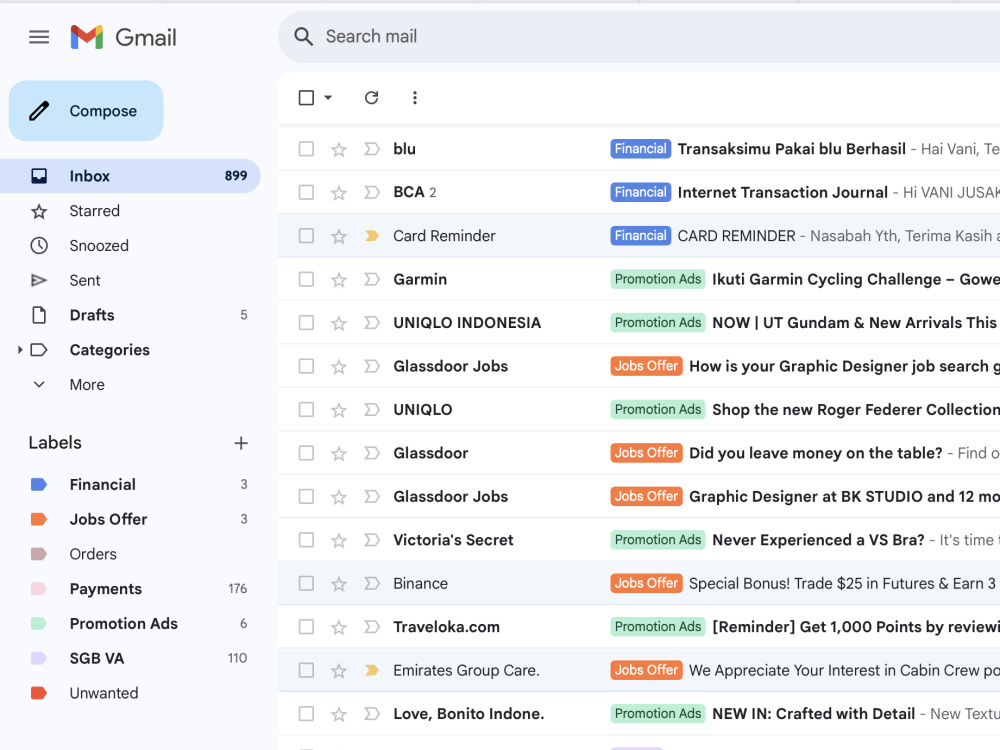Select the UNIQLO INDONESIA email checkbox

306,322
